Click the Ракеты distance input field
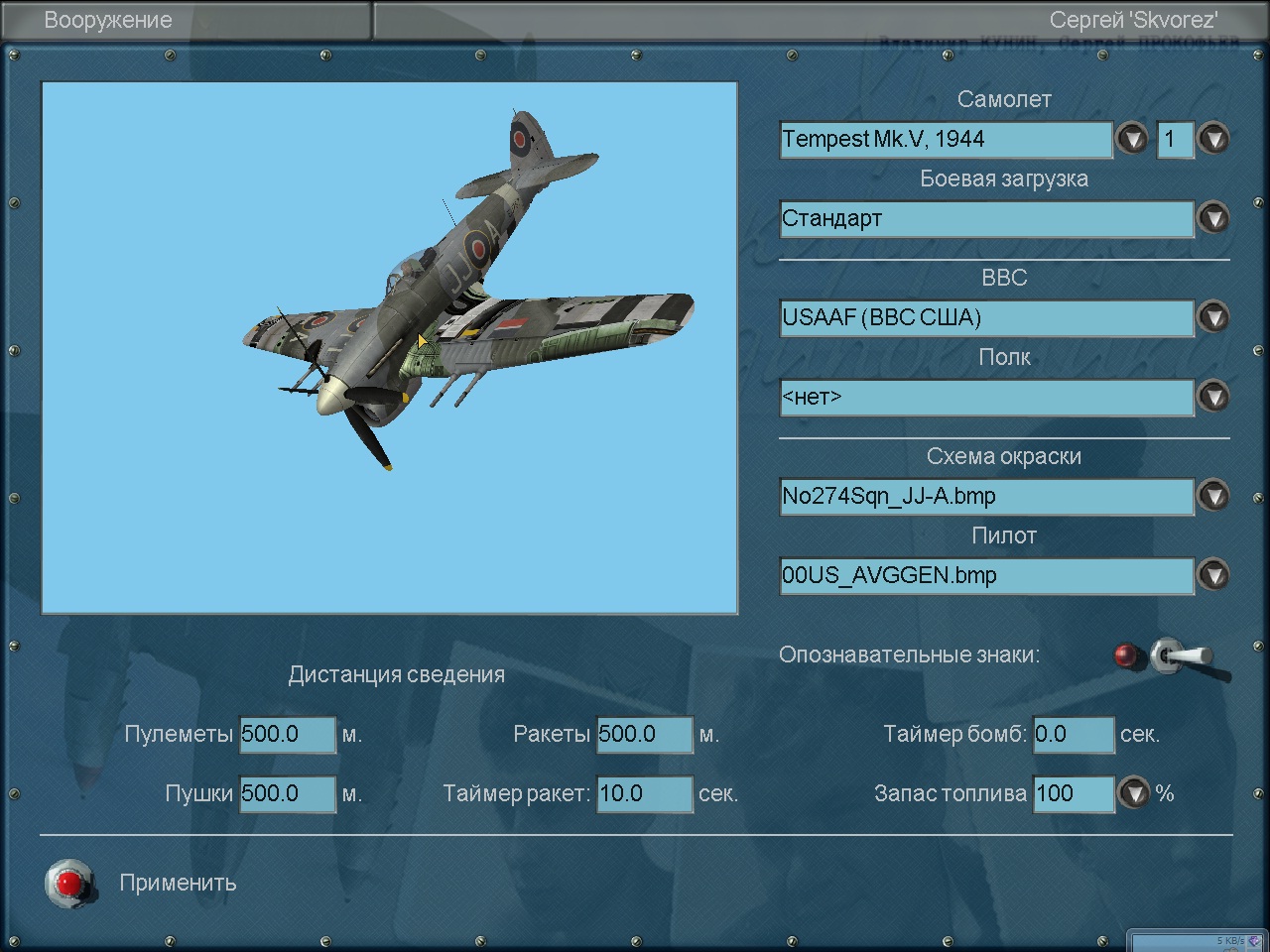This screenshot has height=952, width=1270. pyautogui.click(x=645, y=734)
